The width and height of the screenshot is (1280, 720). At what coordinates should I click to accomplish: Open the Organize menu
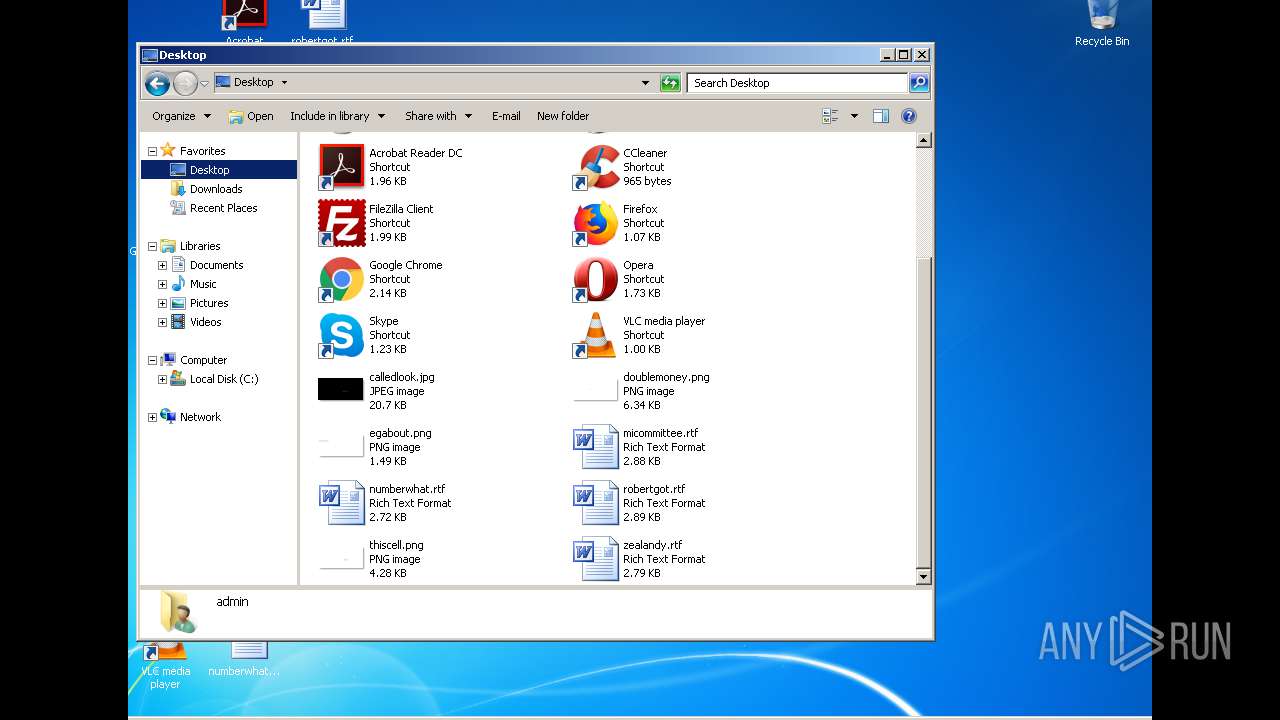[181, 116]
